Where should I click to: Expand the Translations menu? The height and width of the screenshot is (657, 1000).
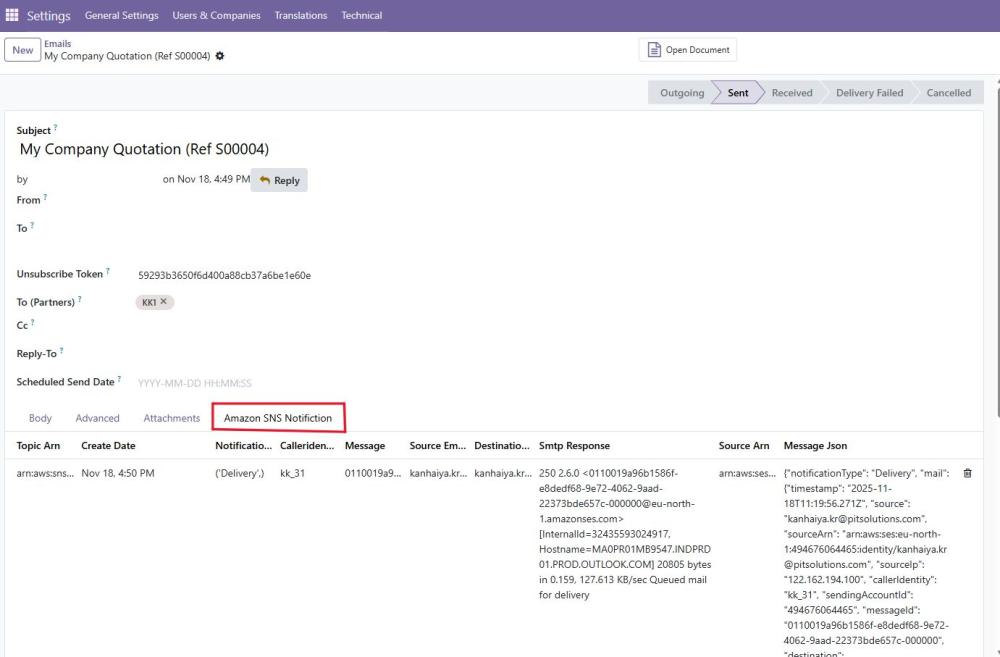300,15
